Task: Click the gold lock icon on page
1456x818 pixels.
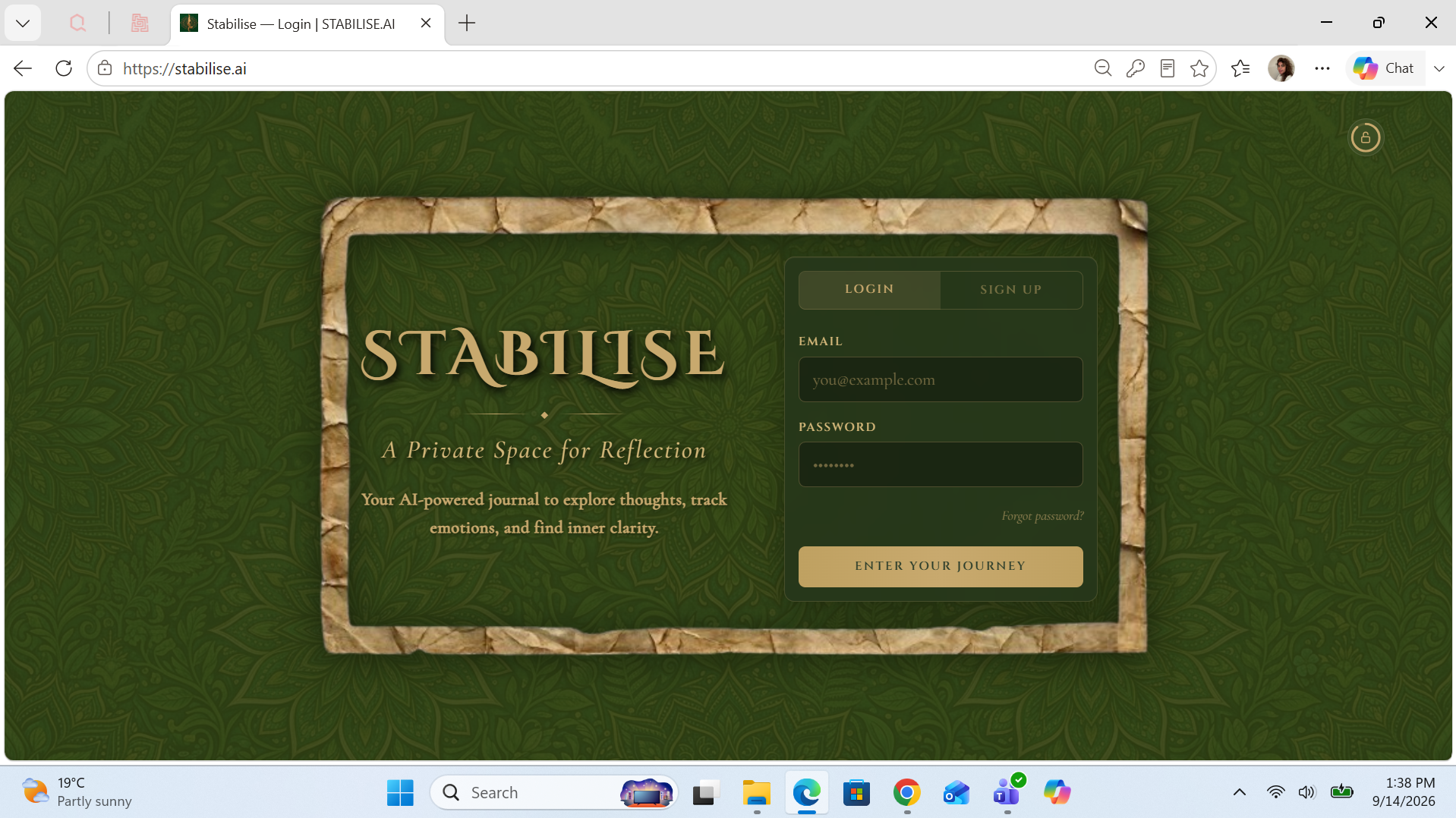Action: [x=1365, y=137]
